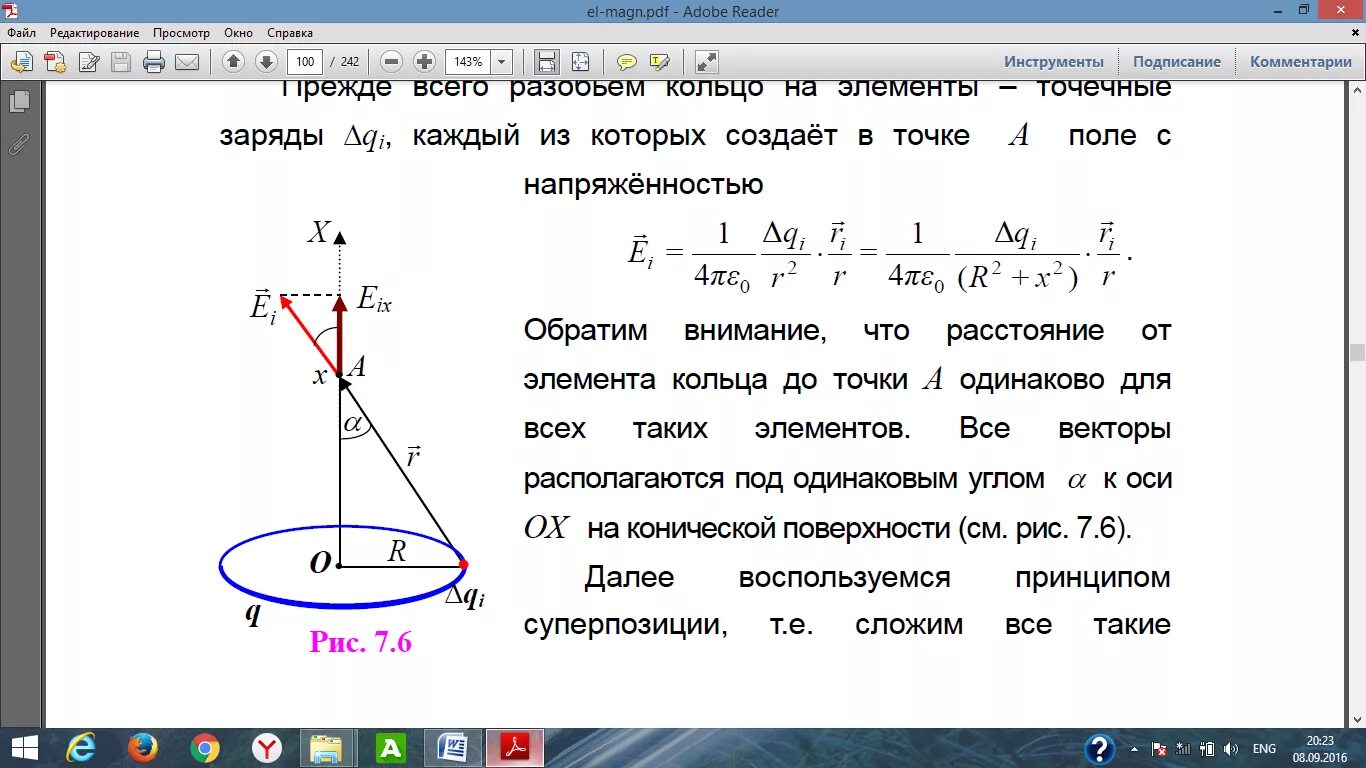
Task: Open the Справка menu
Action: tap(290, 33)
